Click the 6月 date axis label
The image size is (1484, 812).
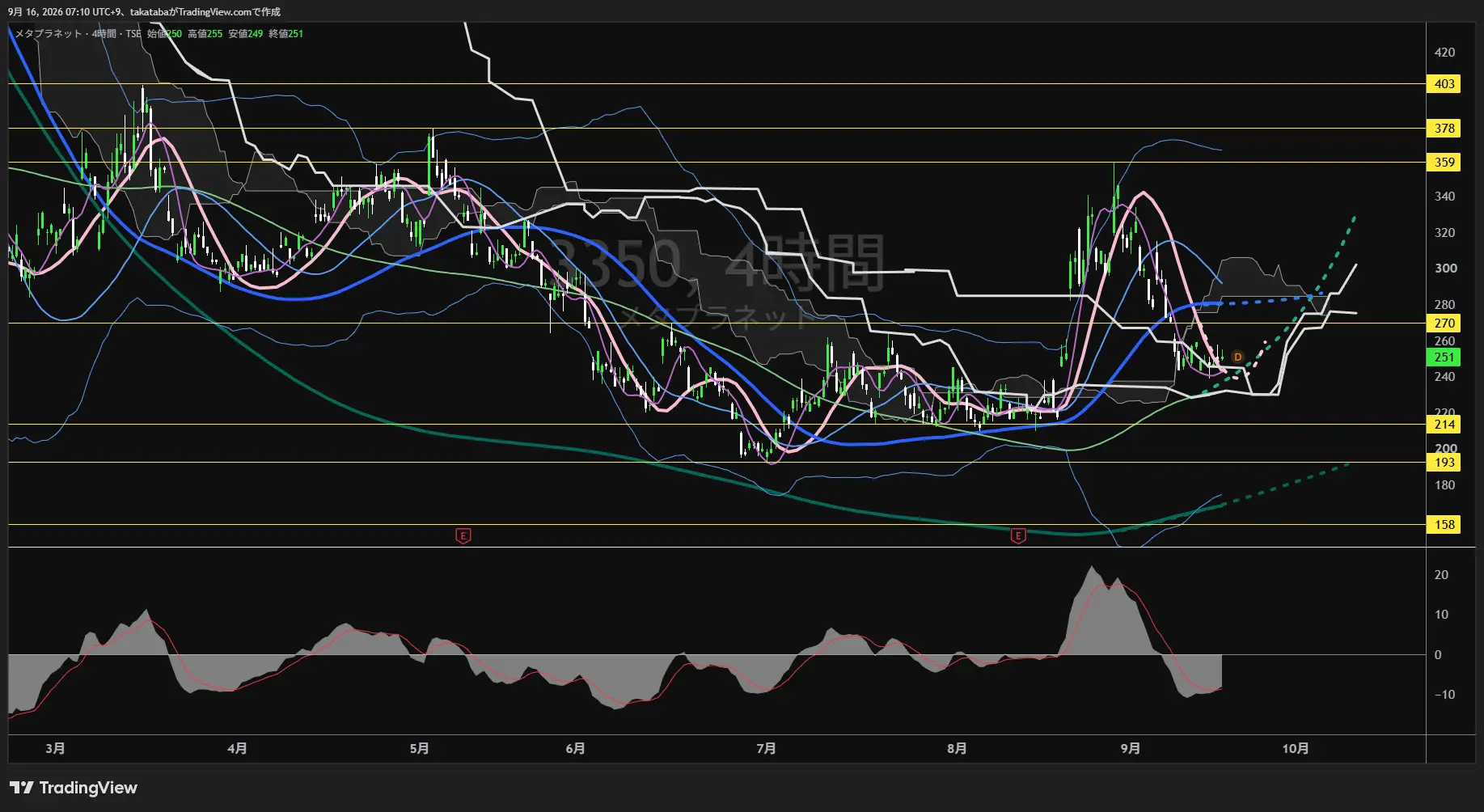[575, 749]
